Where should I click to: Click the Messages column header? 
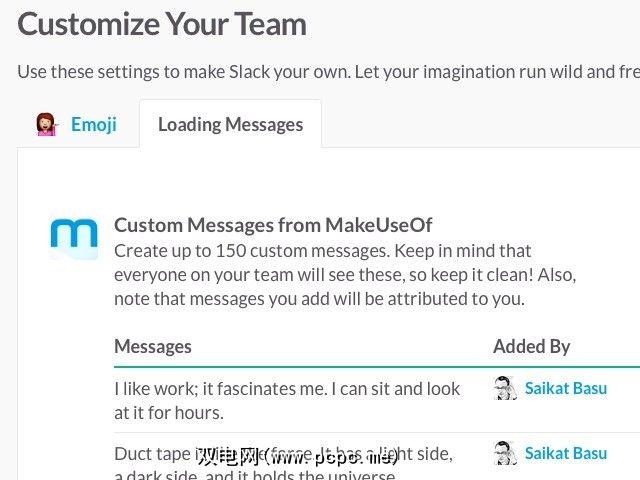[152, 346]
